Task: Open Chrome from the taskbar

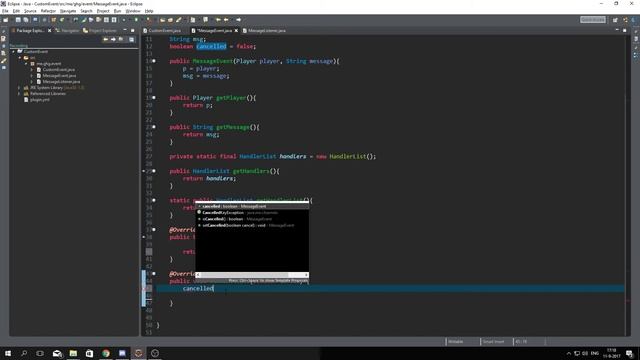Action: [106, 353]
